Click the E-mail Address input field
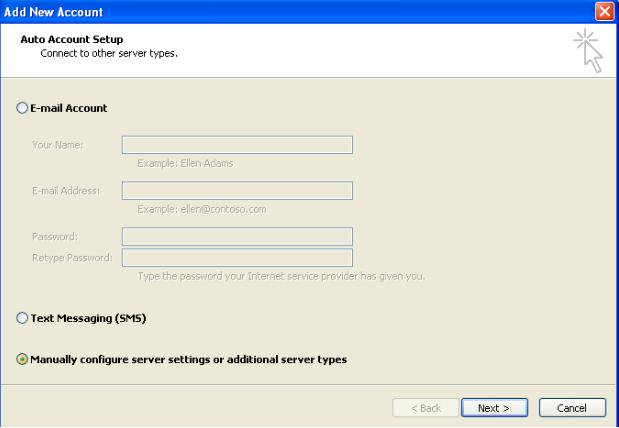This screenshot has width=619, height=428. pos(237,191)
